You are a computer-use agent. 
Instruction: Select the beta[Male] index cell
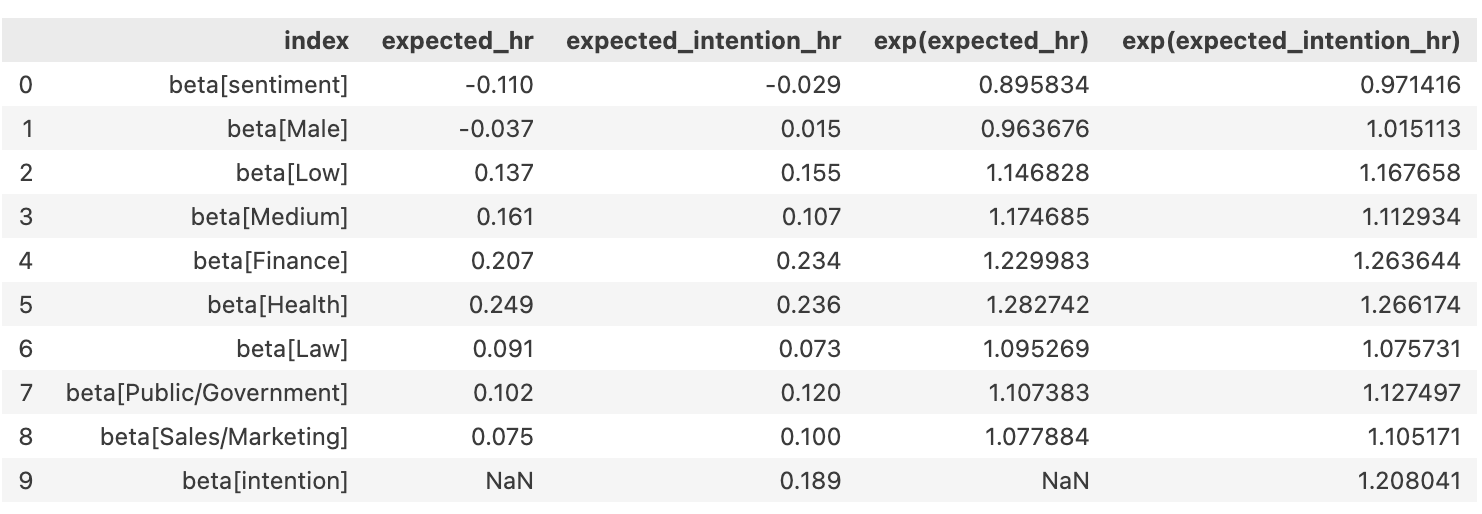click(x=287, y=129)
